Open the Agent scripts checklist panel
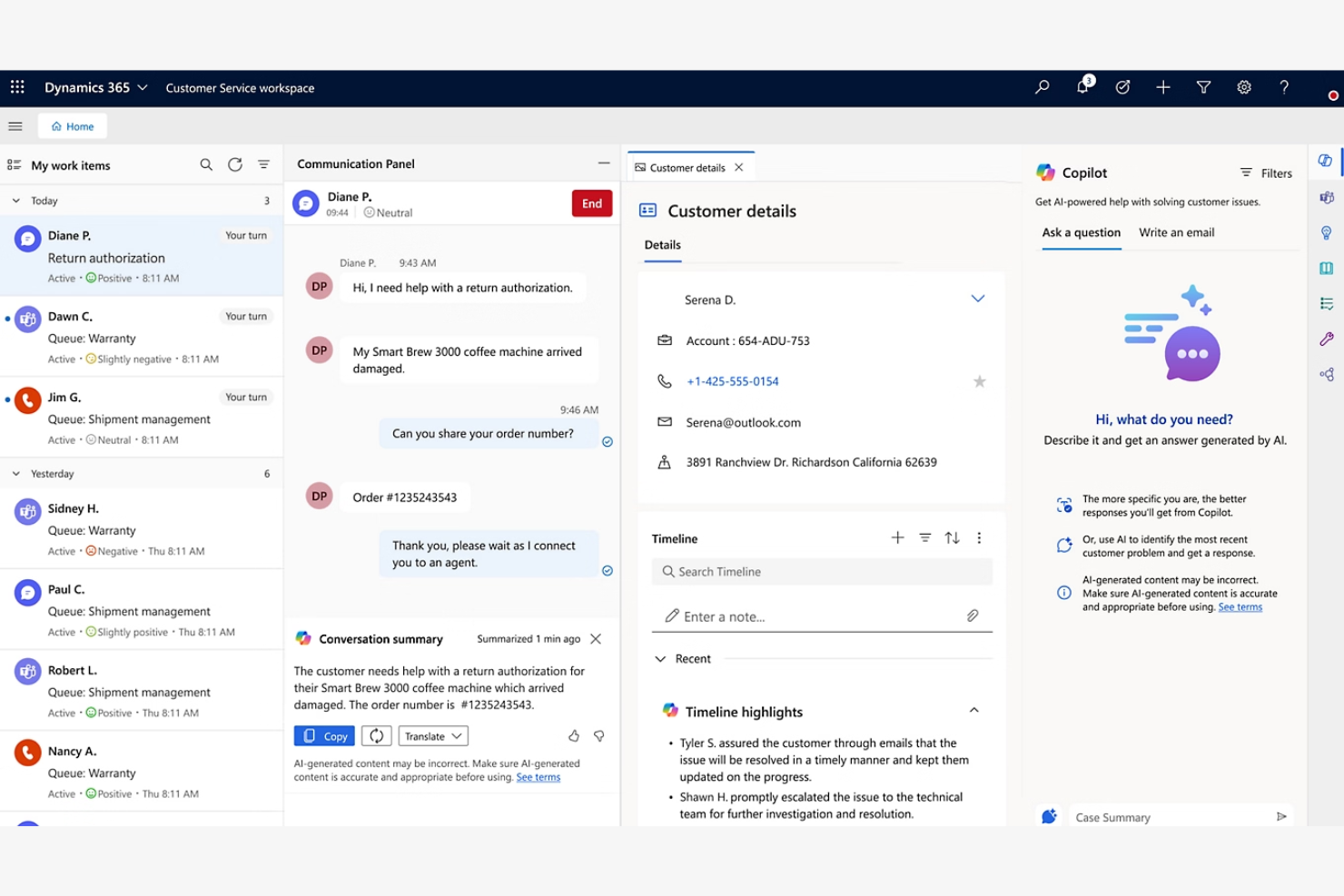Image resolution: width=1344 pixels, height=896 pixels. coord(1326,303)
